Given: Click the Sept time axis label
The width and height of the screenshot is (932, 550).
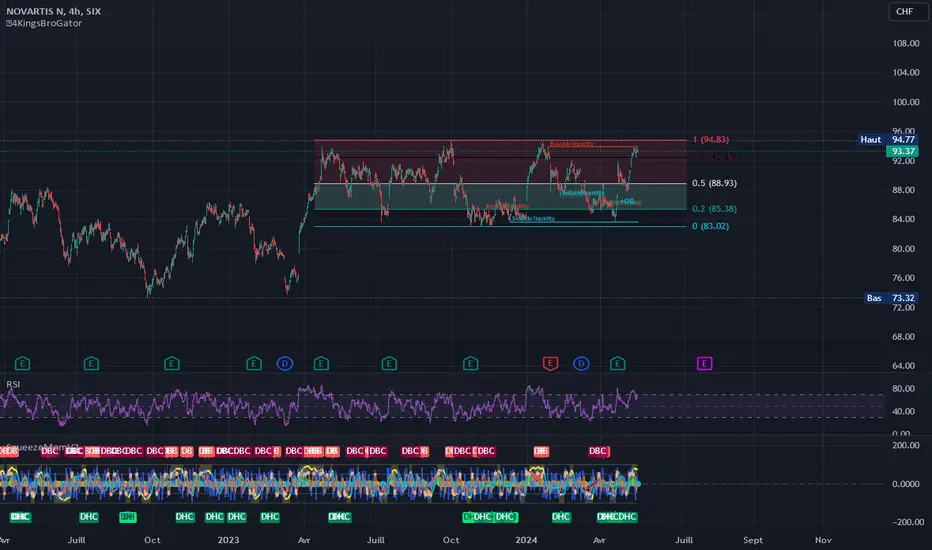Looking at the screenshot, I should pos(752,540).
